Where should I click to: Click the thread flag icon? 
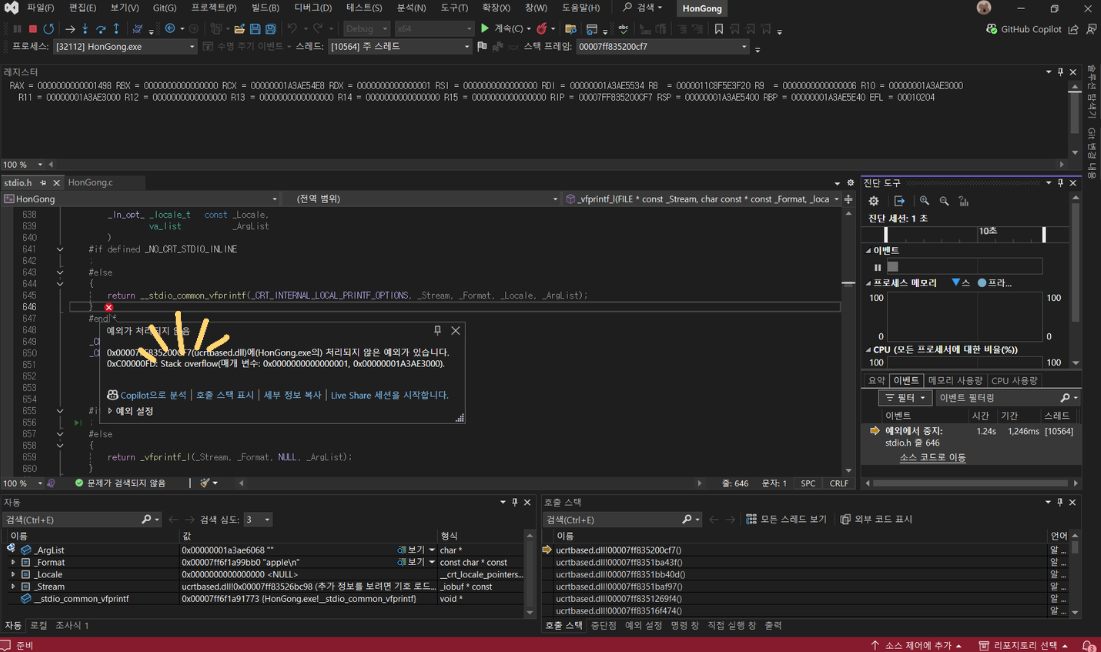482,46
